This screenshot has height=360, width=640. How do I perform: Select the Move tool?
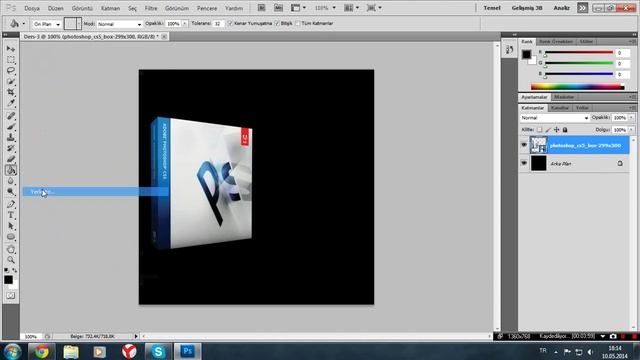11,49
